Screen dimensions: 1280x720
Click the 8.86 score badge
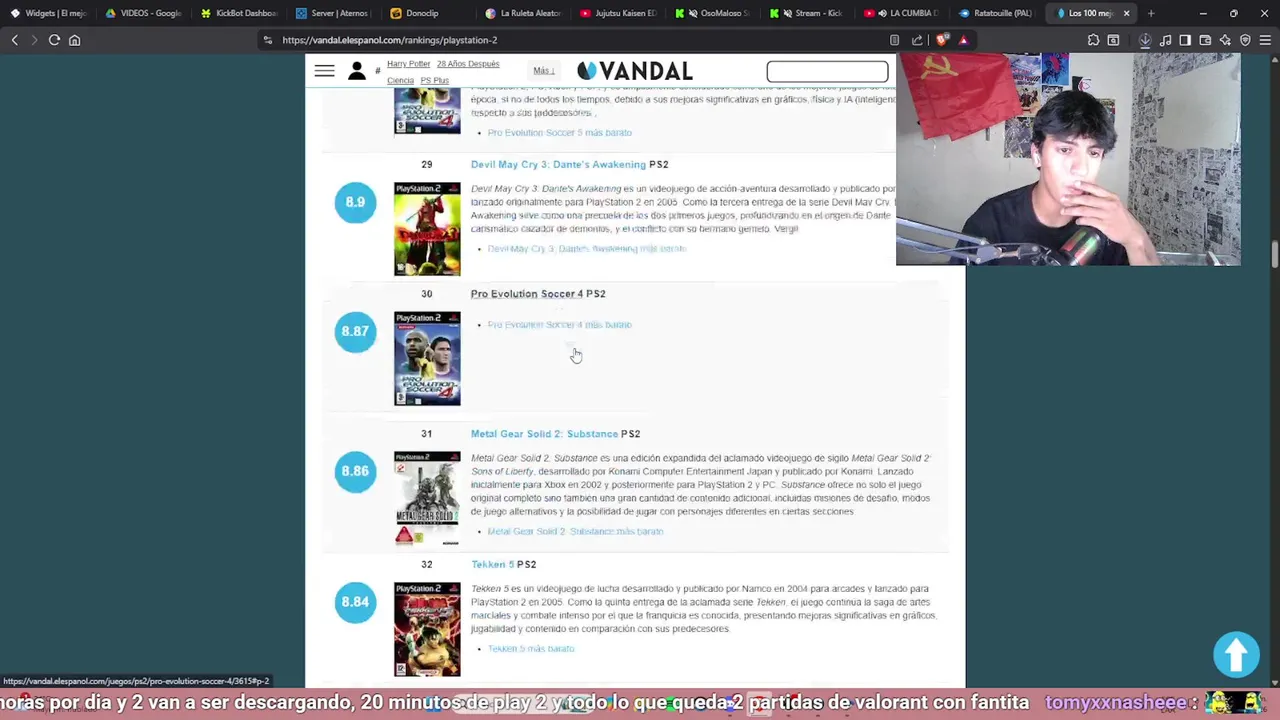[355, 471]
